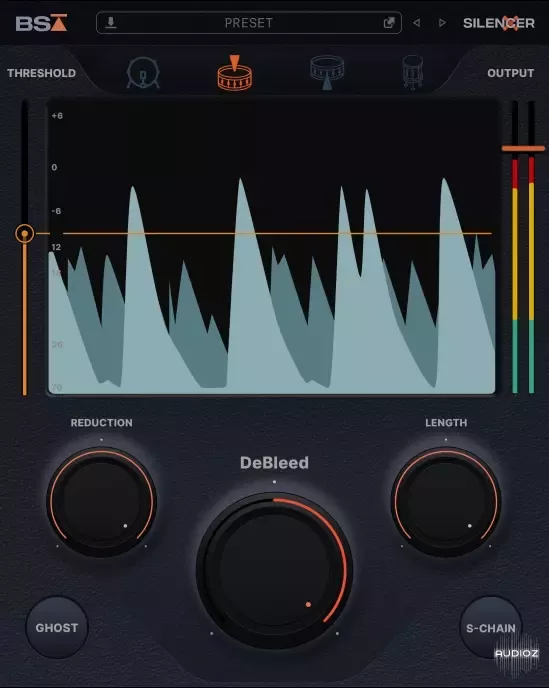Screen dimensions: 549x688
Task: Click the Silencer title logo
Action: pyautogui.click(x=499, y=23)
